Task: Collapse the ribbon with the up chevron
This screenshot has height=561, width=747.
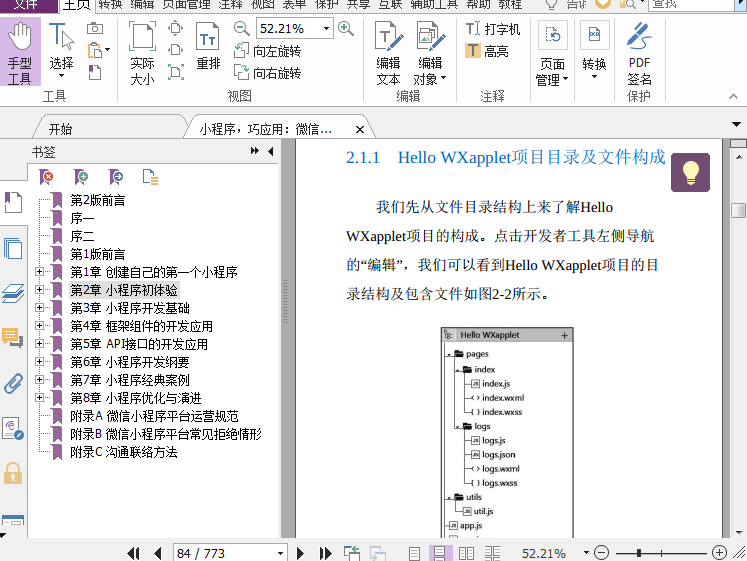Action: tap(733, 96)
